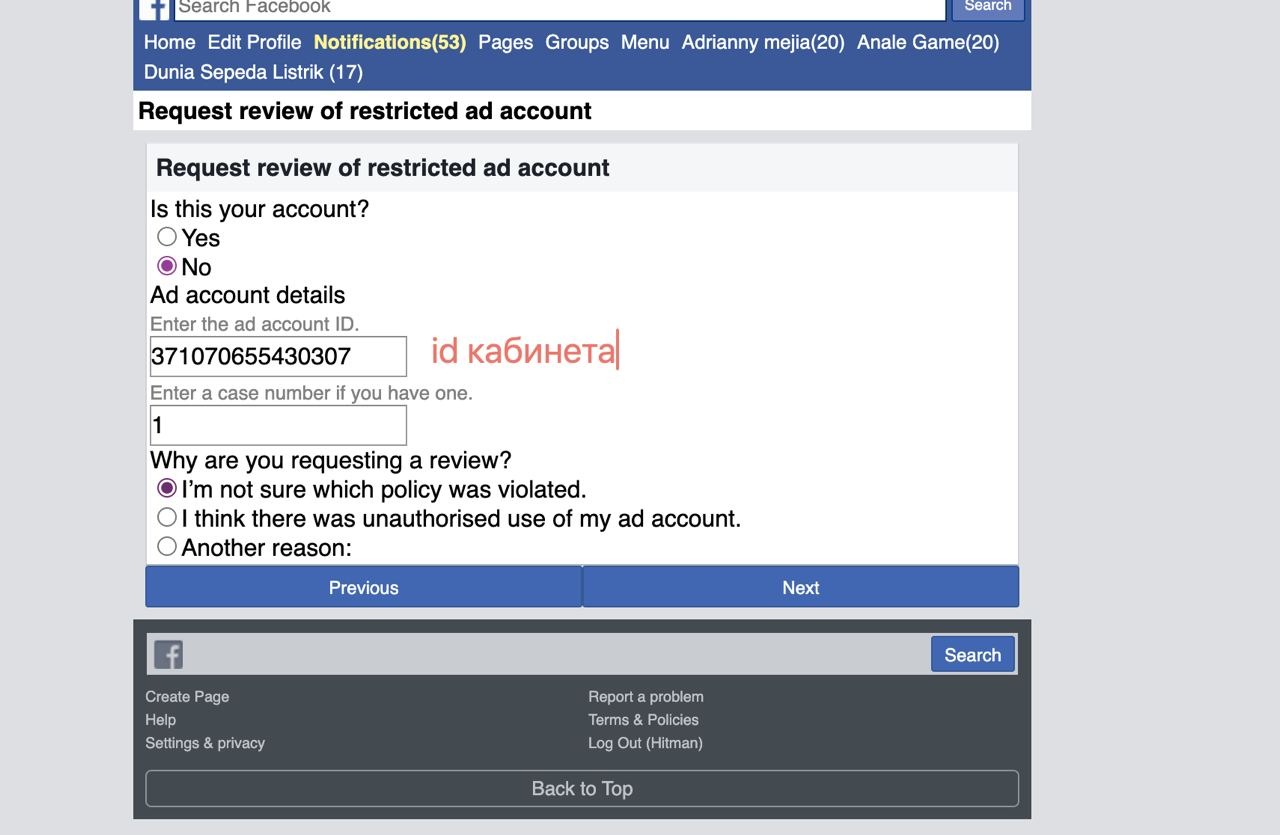
Task: Select the No radio button
Action: (167, 266)
